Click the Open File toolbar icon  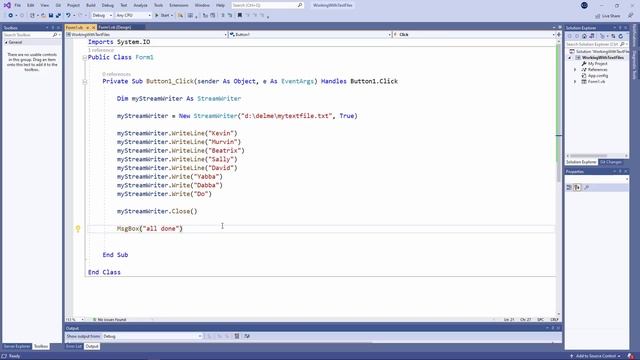pyautogui.click(x=43, y=16)
